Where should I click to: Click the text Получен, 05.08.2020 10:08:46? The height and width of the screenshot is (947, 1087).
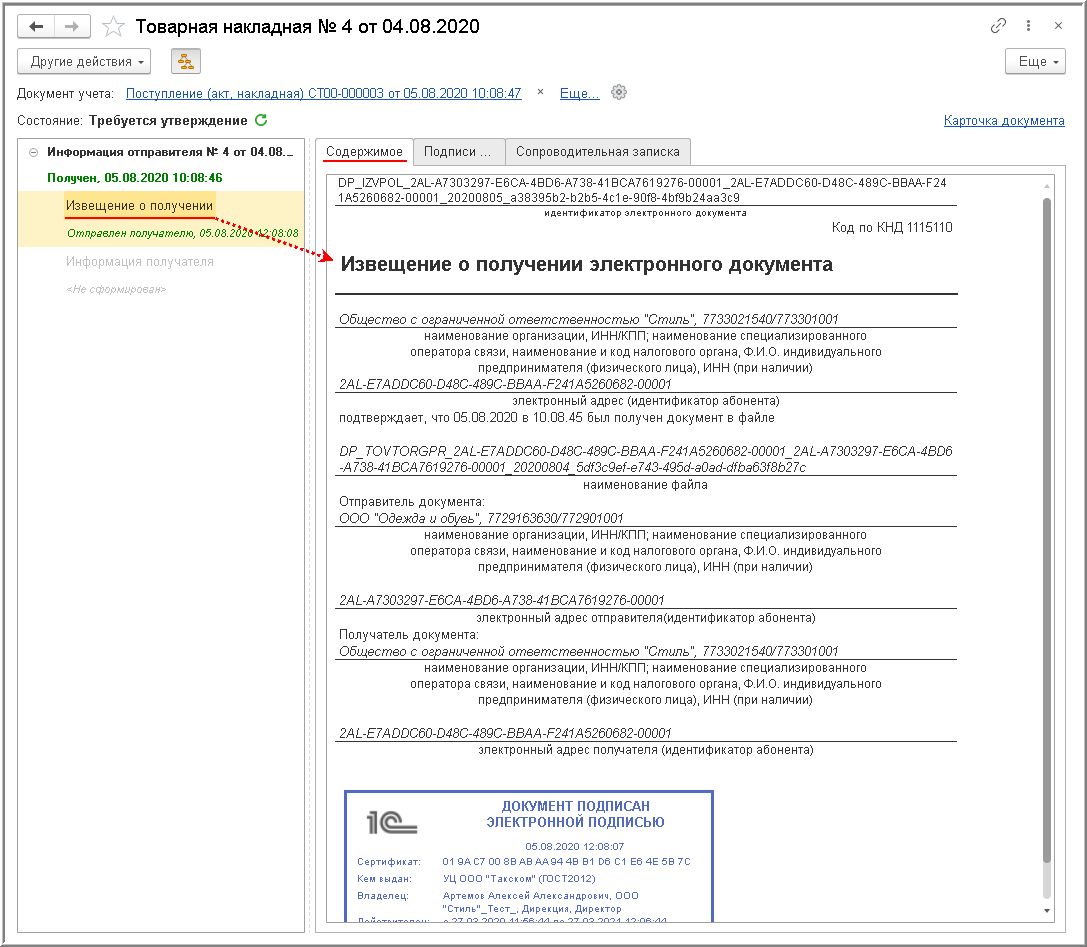coord(134,178)
